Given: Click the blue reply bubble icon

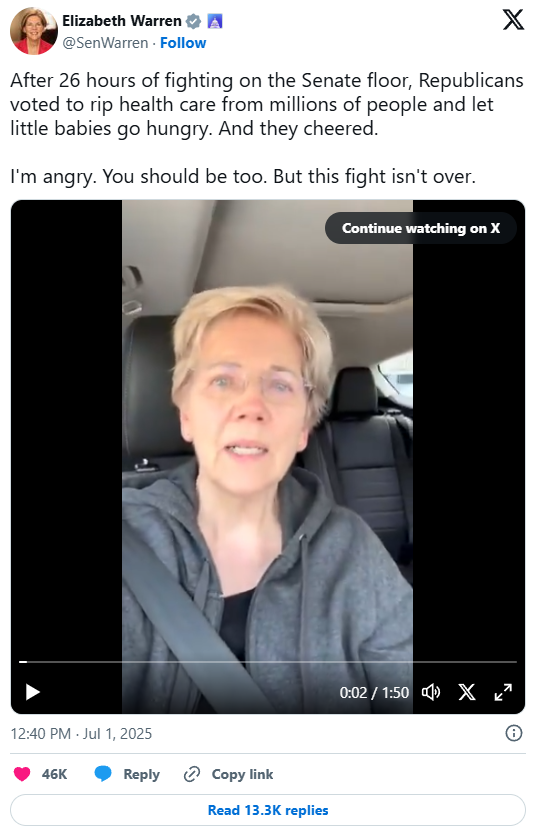Looking at the screenshot, I should [103, 774].
